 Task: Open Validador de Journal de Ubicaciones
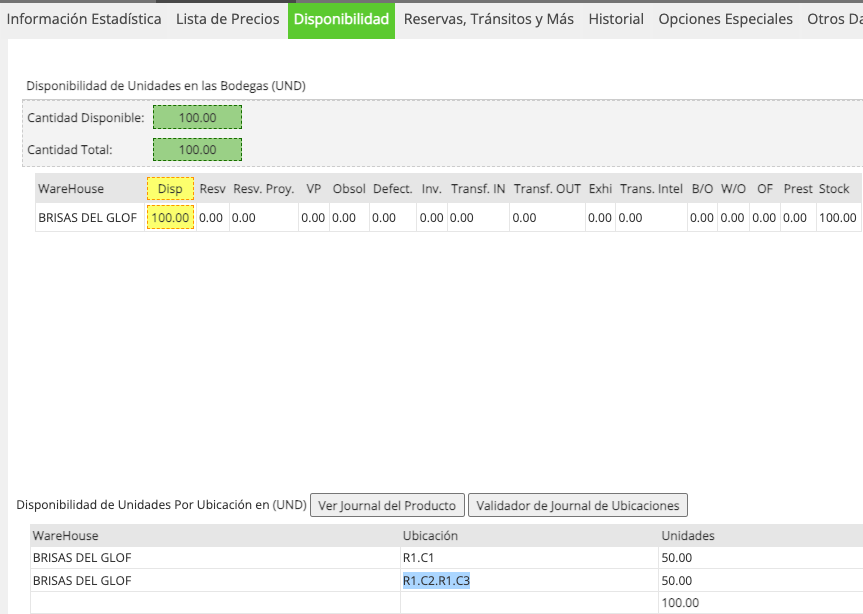(578, 505)
